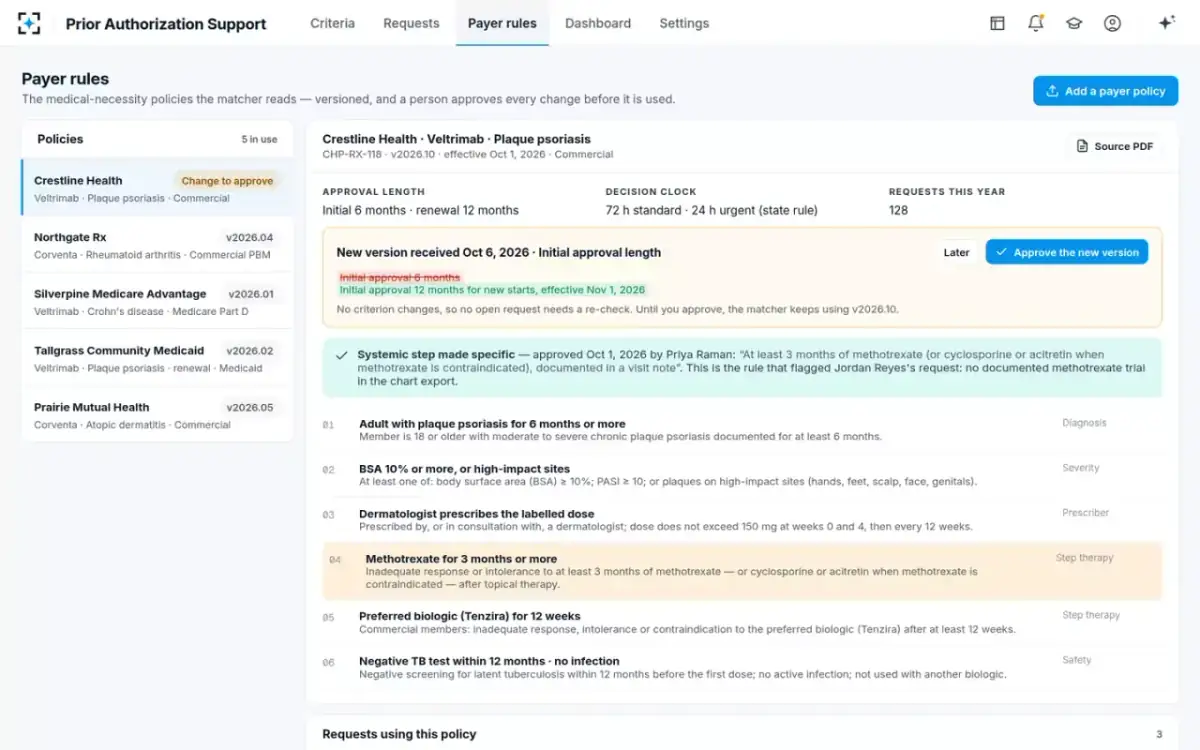Switch to the Requests tab
Screen dimensions: 1200x750
[411, 23]
